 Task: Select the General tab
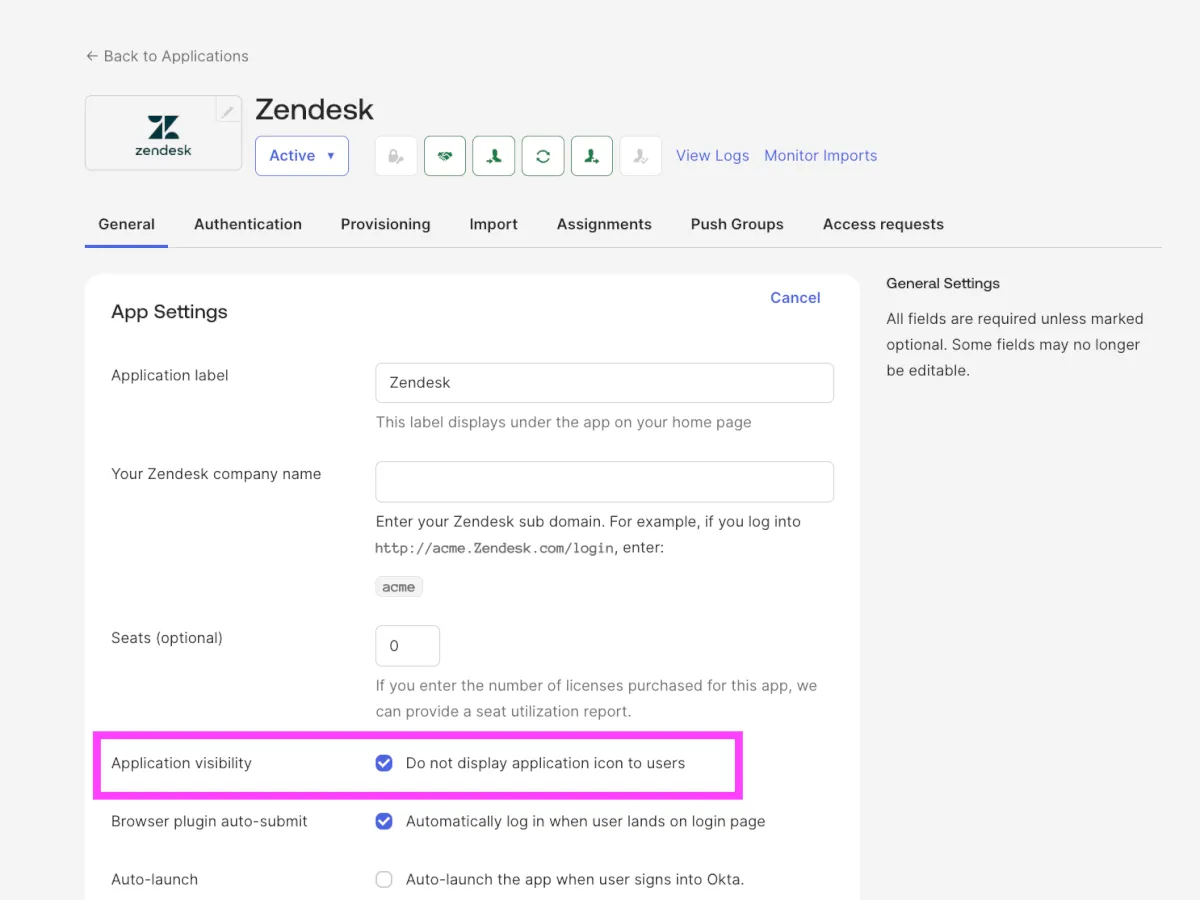click(126, 224)
